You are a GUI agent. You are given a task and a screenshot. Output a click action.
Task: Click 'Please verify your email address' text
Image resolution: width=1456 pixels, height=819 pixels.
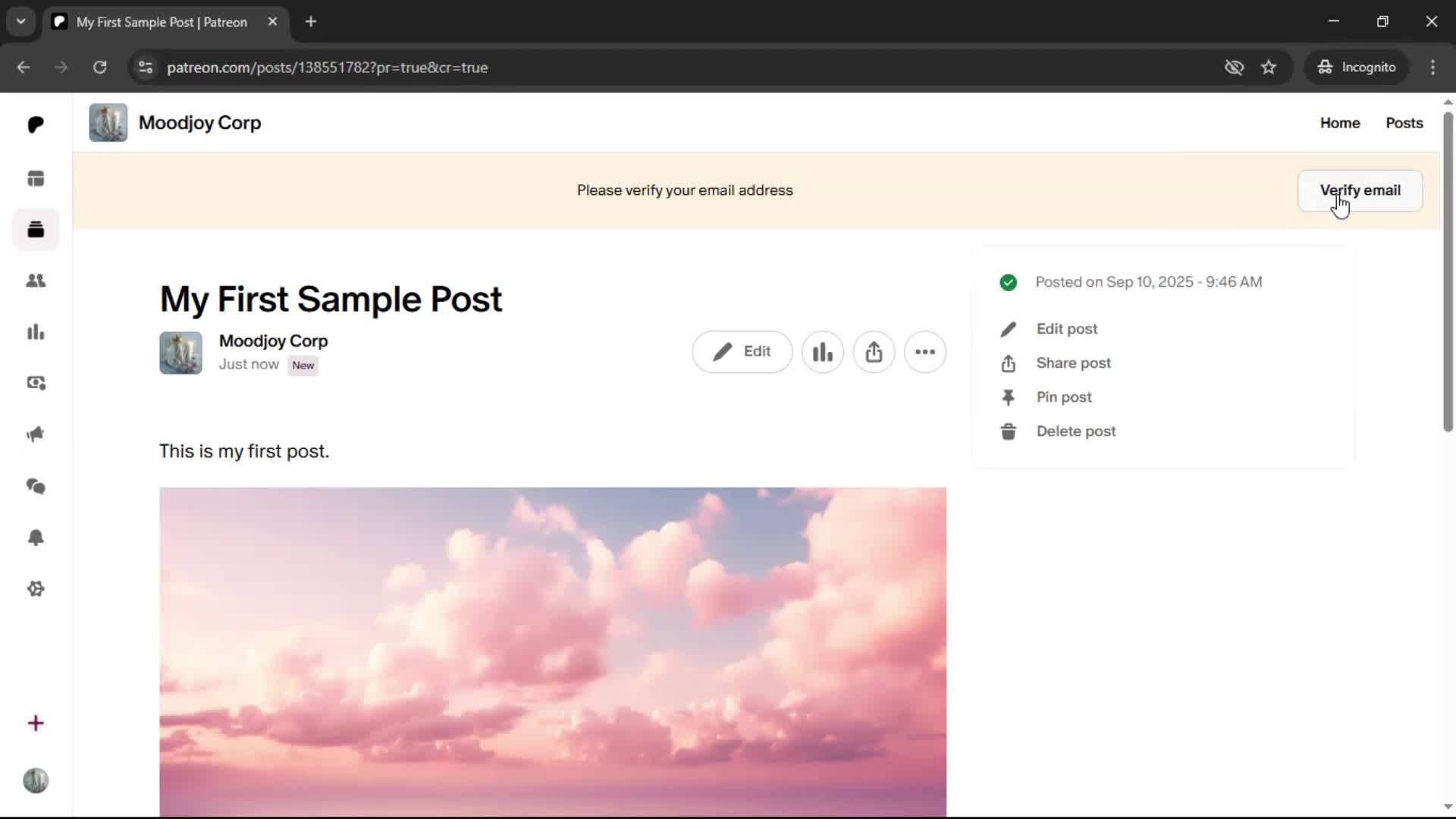tap(684, 190)
